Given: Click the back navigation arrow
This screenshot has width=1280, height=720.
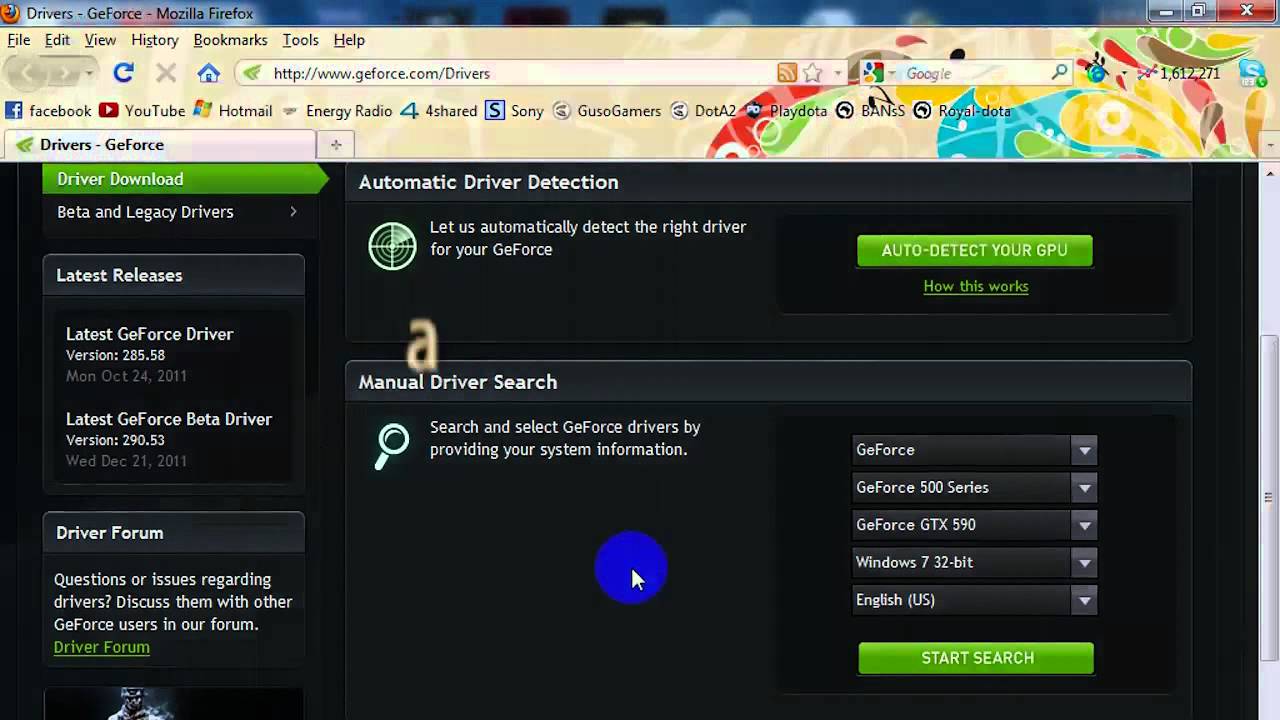Looking at the screenshot, I should [x=28, y=73].
